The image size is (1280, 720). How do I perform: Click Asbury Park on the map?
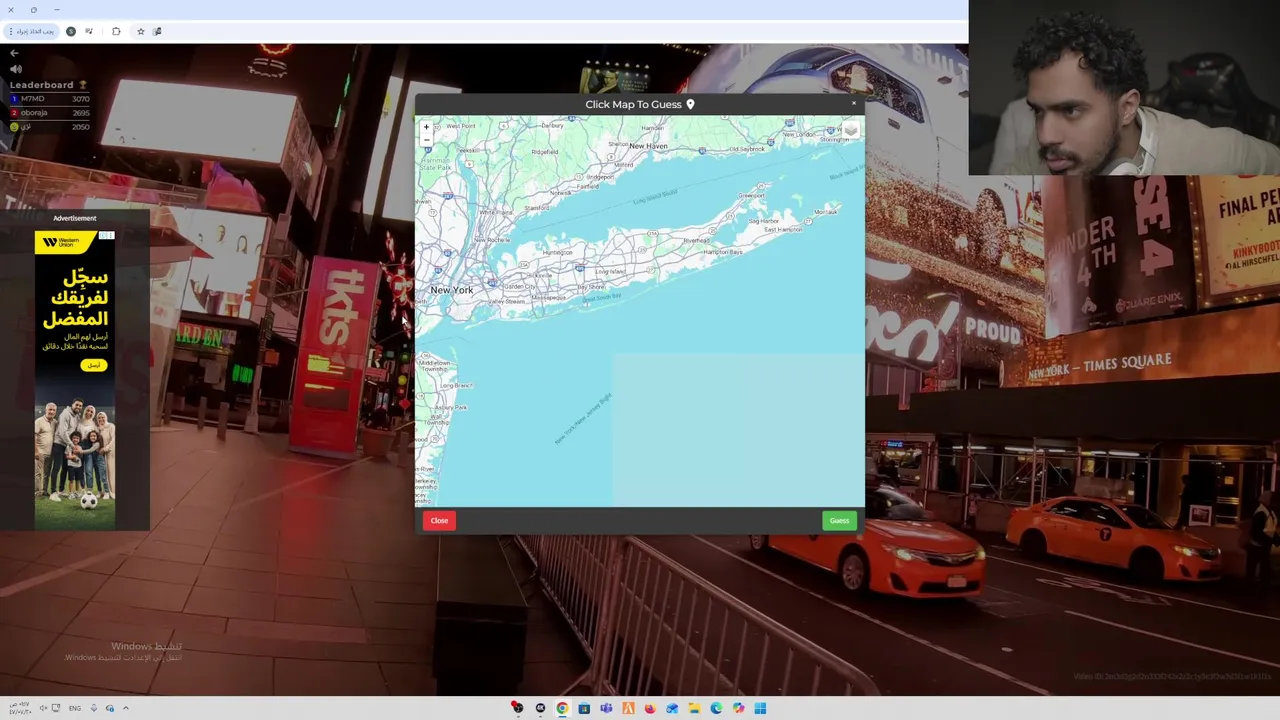(x=451, y=408)
